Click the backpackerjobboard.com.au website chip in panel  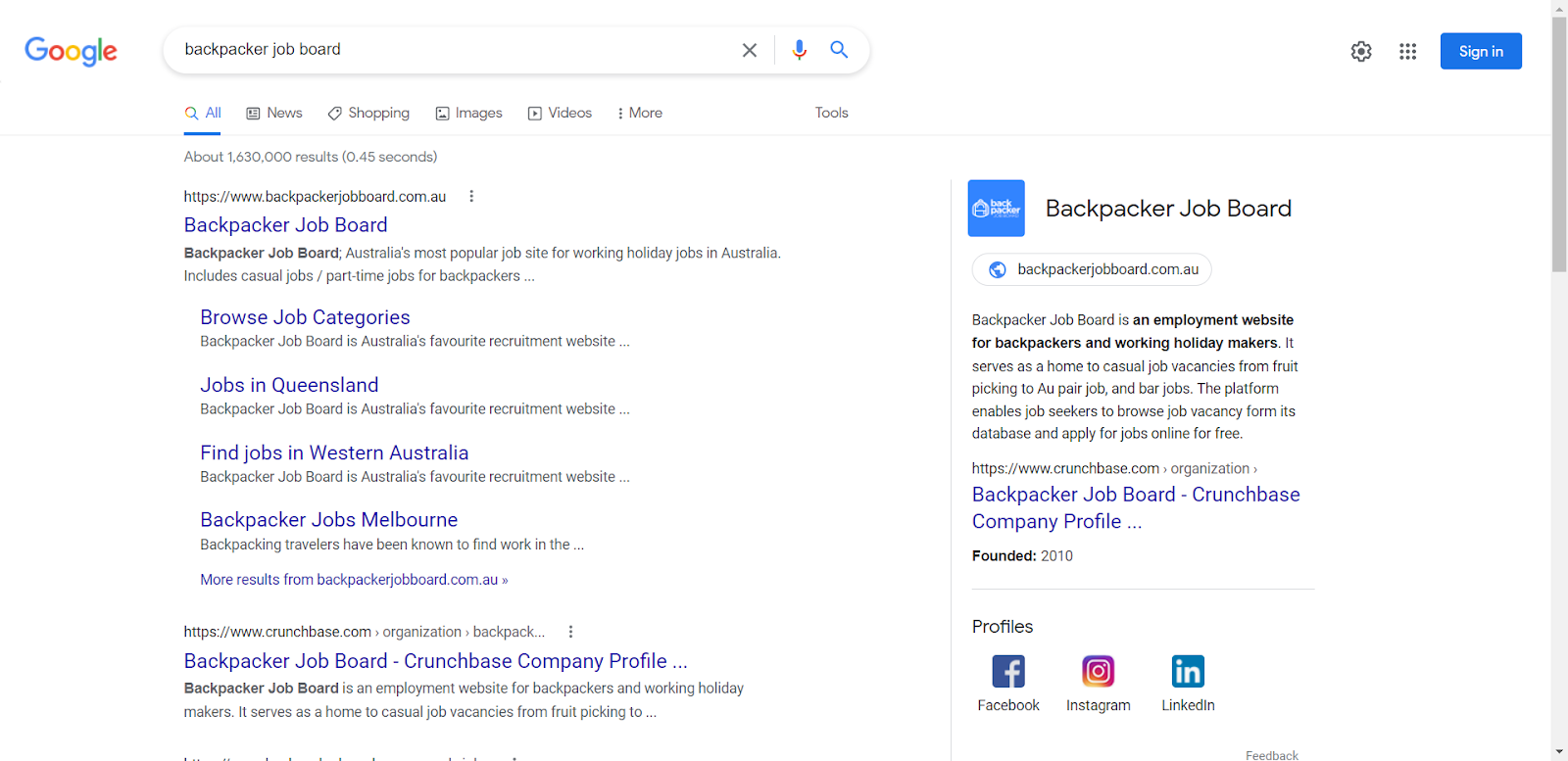[x=1092, y=270]
